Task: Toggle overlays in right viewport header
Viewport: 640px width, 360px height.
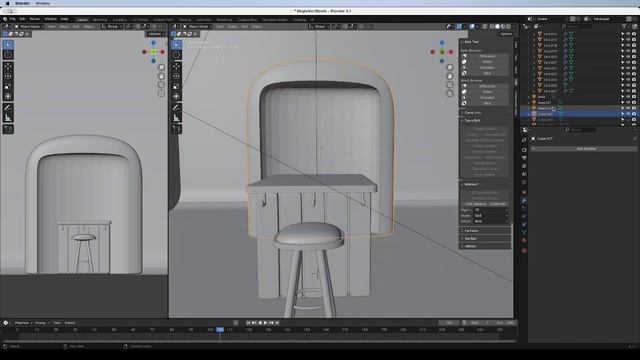Action: coord(472,27)
